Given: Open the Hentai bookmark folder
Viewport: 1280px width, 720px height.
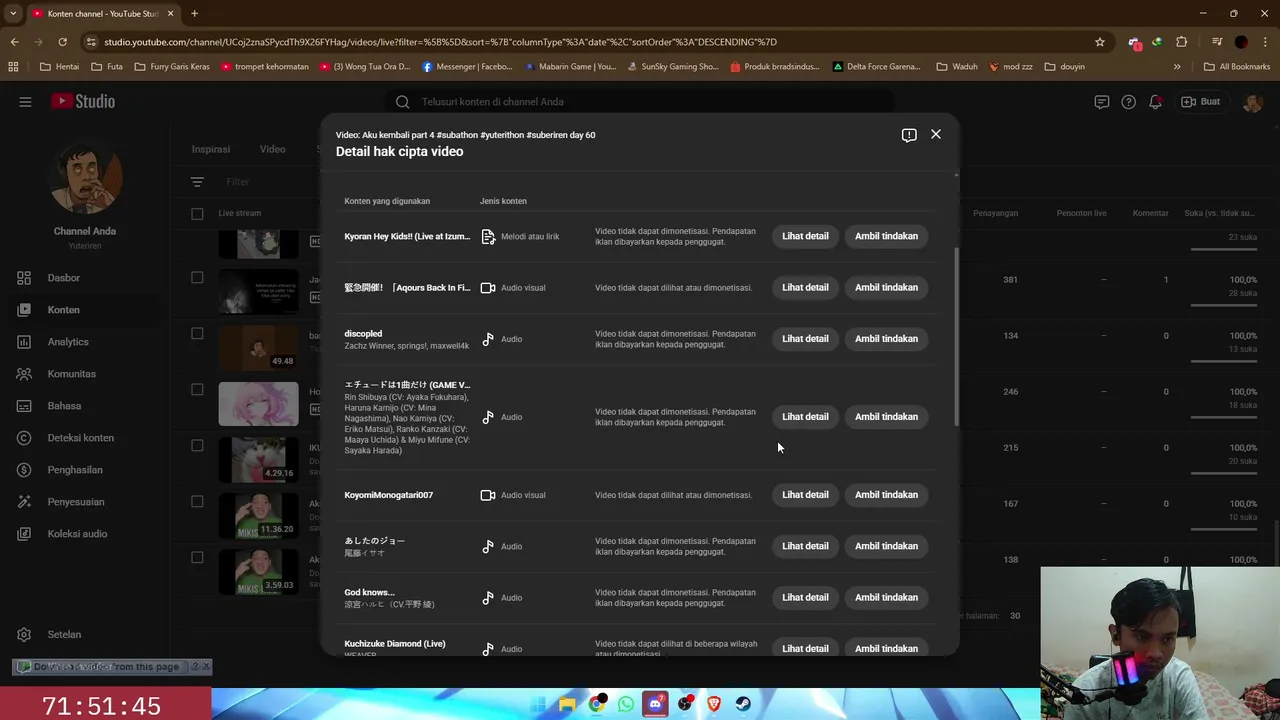Looking at the screenshot, I should (x=59, y=67).
